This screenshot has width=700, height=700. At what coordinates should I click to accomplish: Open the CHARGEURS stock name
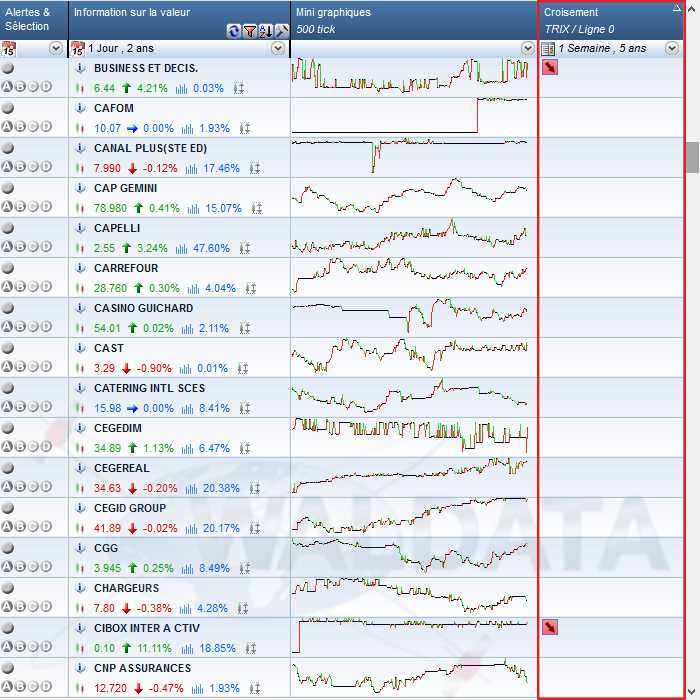(126, 588)
